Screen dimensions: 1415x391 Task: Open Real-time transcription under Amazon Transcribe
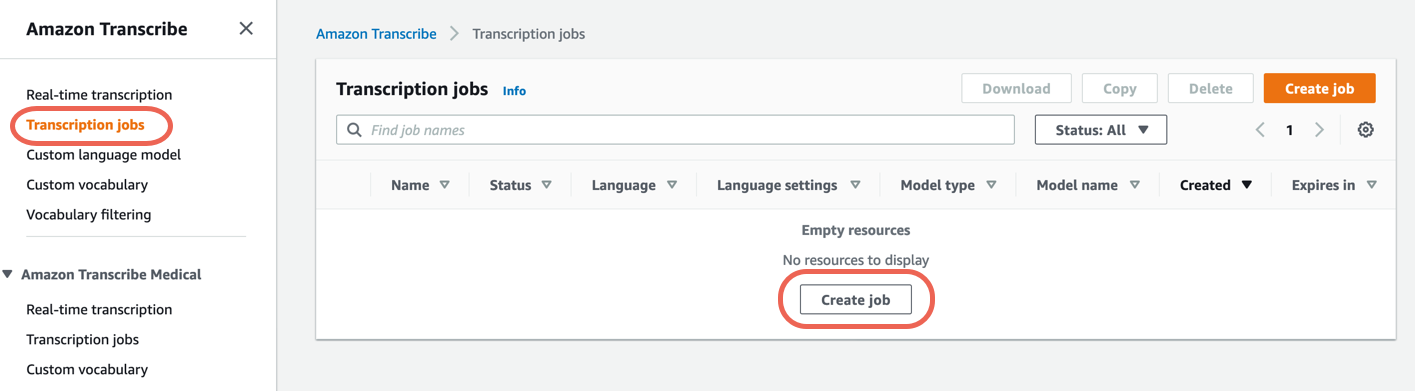pyautogui.click(x=99, y=95)
